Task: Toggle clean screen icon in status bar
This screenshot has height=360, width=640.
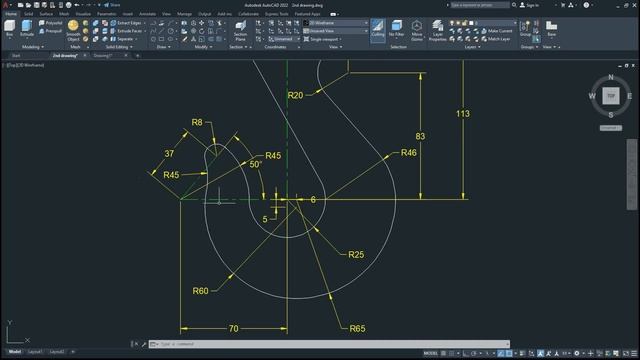Action: tap(626, 353)
